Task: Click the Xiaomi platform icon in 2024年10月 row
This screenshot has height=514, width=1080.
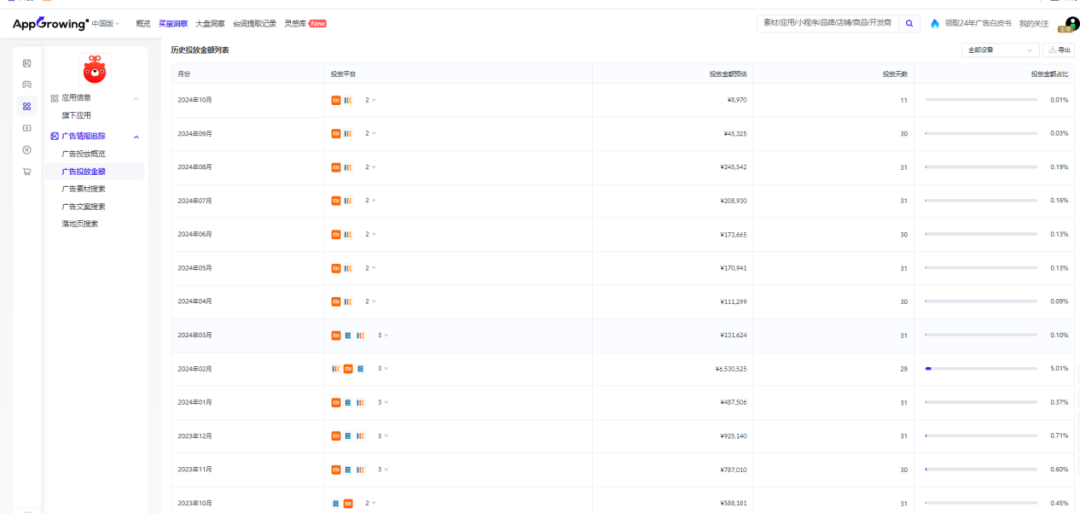Action: click(x=336, y=100)
